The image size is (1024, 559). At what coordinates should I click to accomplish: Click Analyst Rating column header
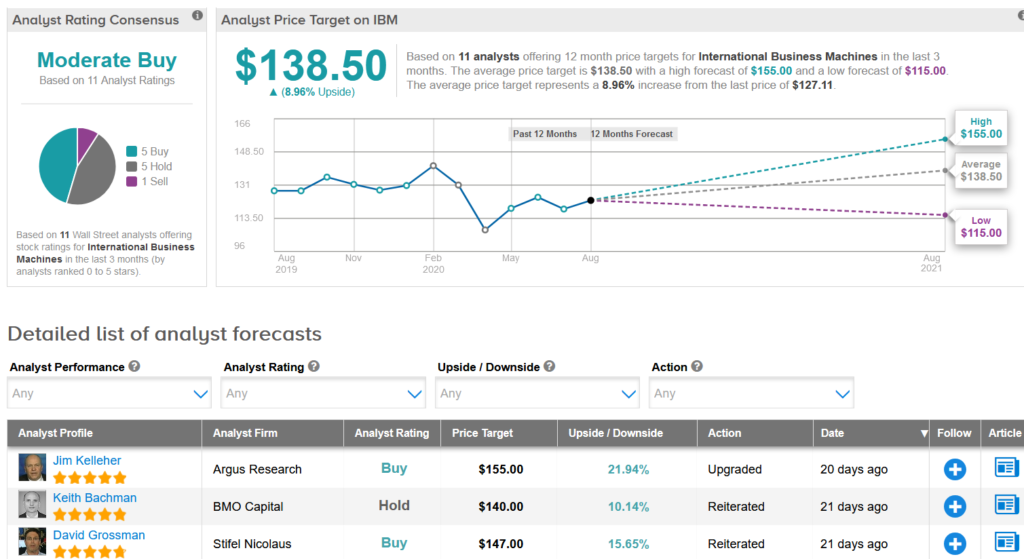pos(392,433)
